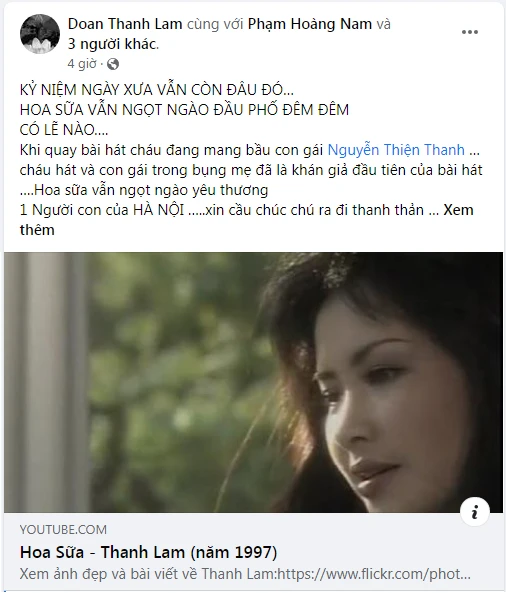
Task: Play the Hoa Sữa video thumbnail
Action: click(x=253, y=382)
